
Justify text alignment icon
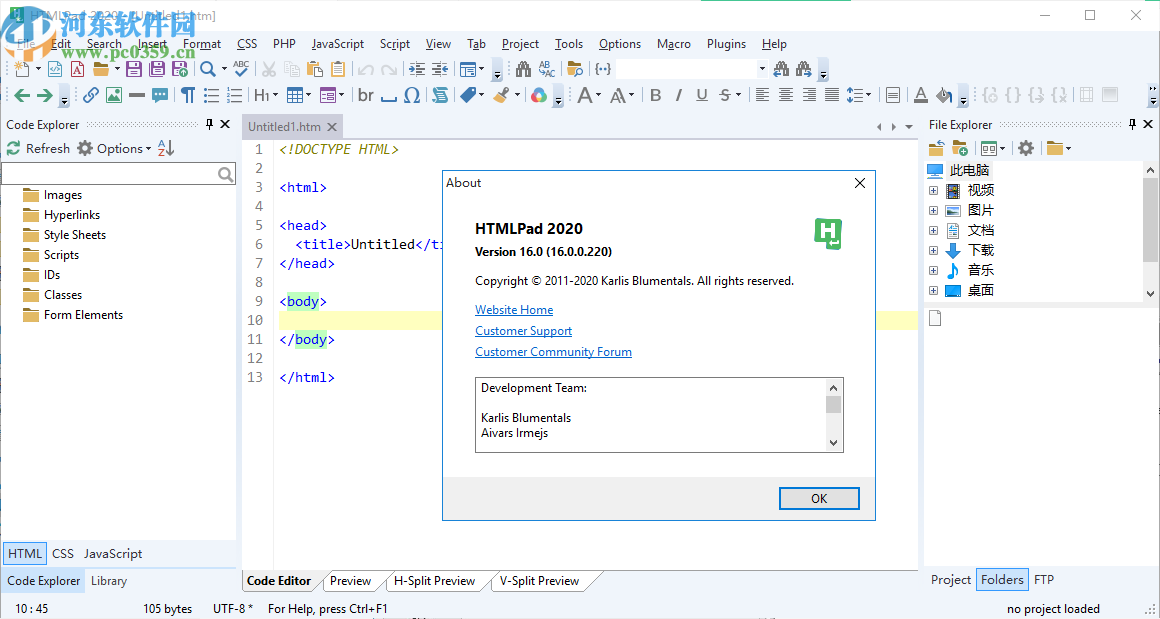click(832, 95)
